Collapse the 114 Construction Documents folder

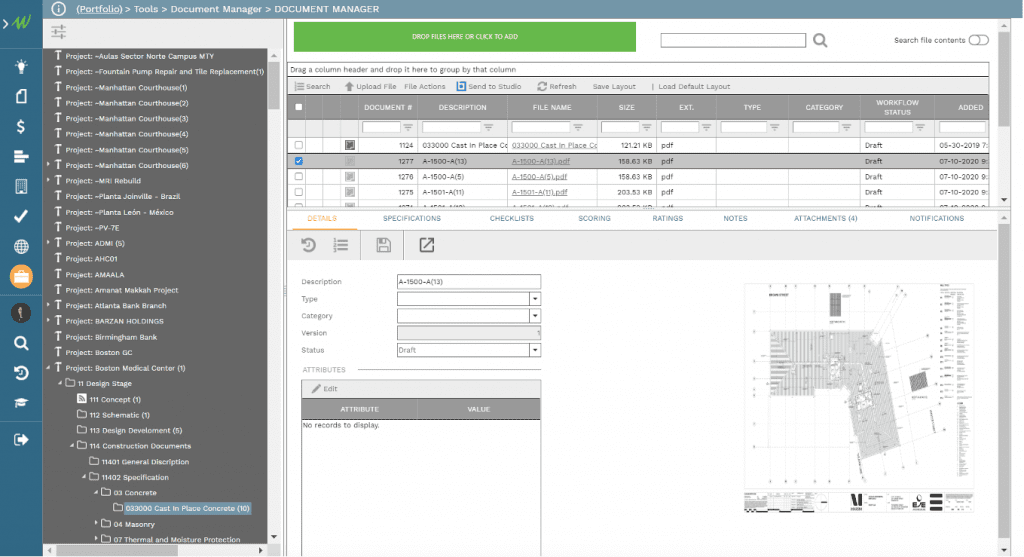point(72,446)
